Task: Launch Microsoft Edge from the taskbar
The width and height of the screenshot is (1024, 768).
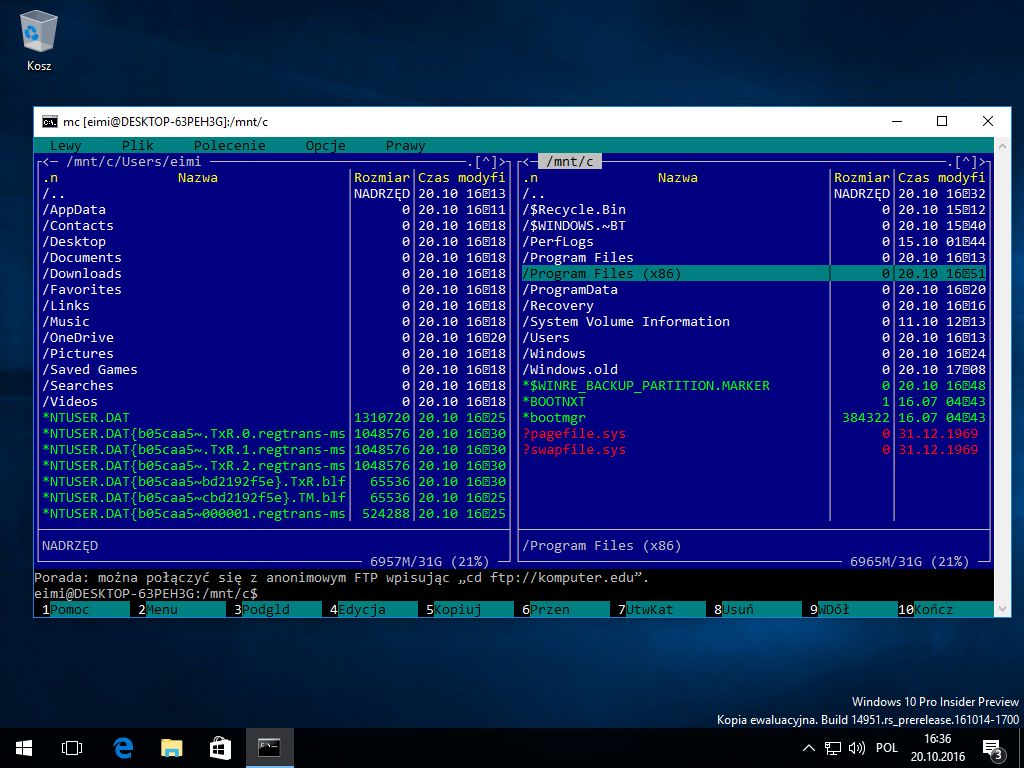Action: [x=123, y=748]
